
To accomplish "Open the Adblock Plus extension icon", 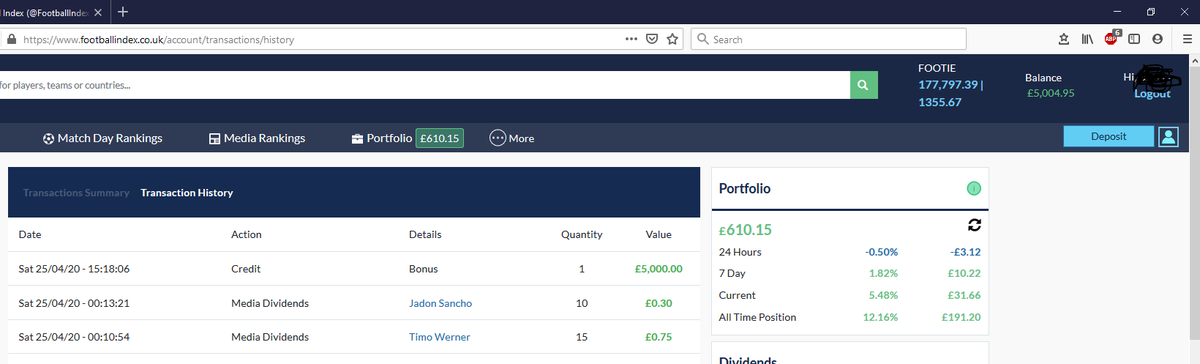I will [1112, 39].
